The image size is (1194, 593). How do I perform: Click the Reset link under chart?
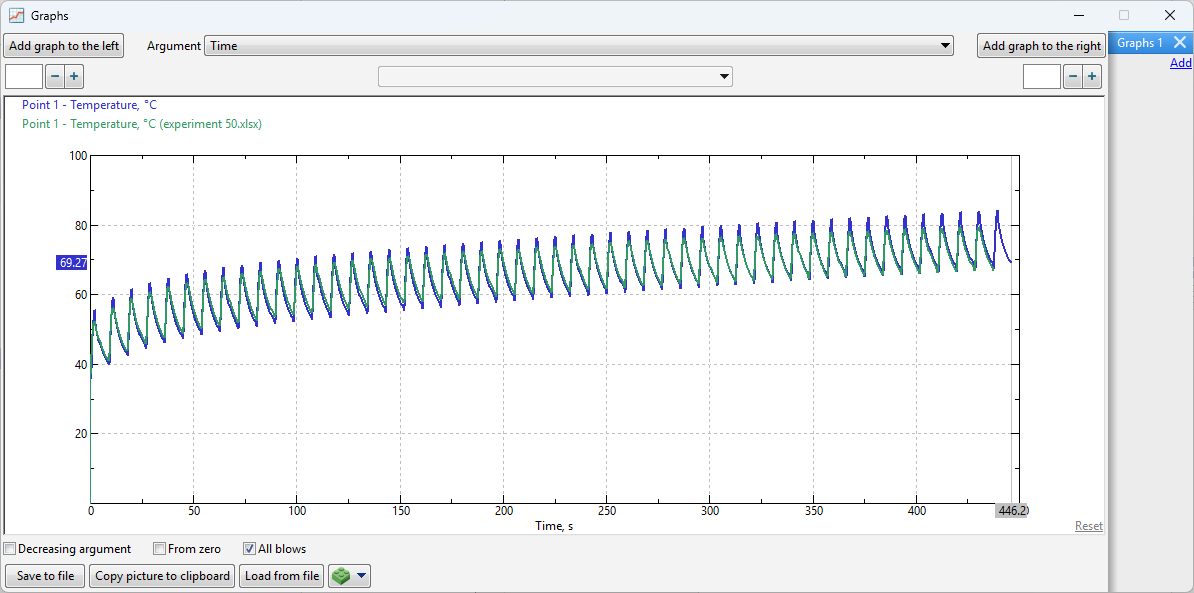coord(1088,526)
